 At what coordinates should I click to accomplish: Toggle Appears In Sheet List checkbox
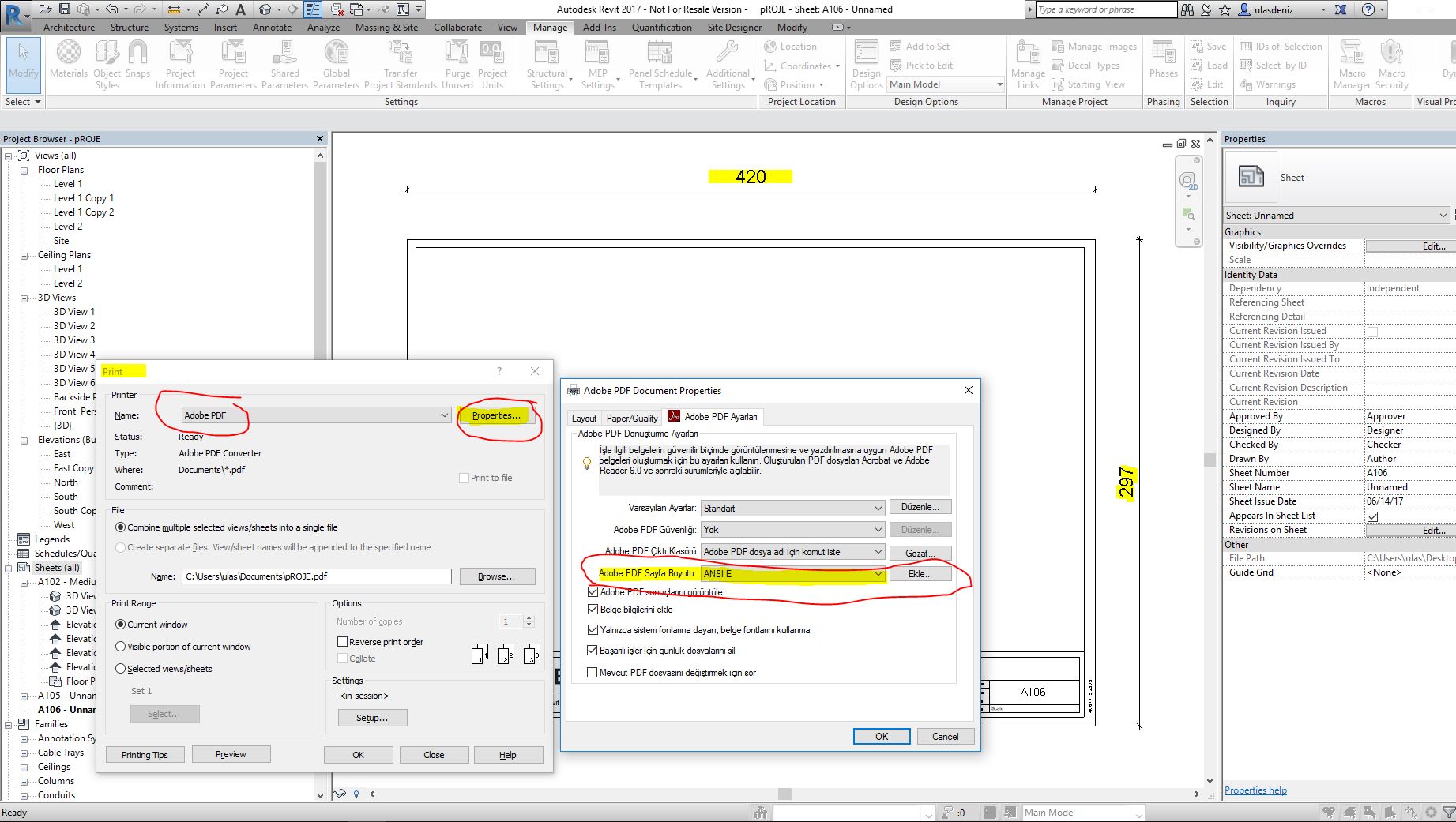coord(1372,516)
